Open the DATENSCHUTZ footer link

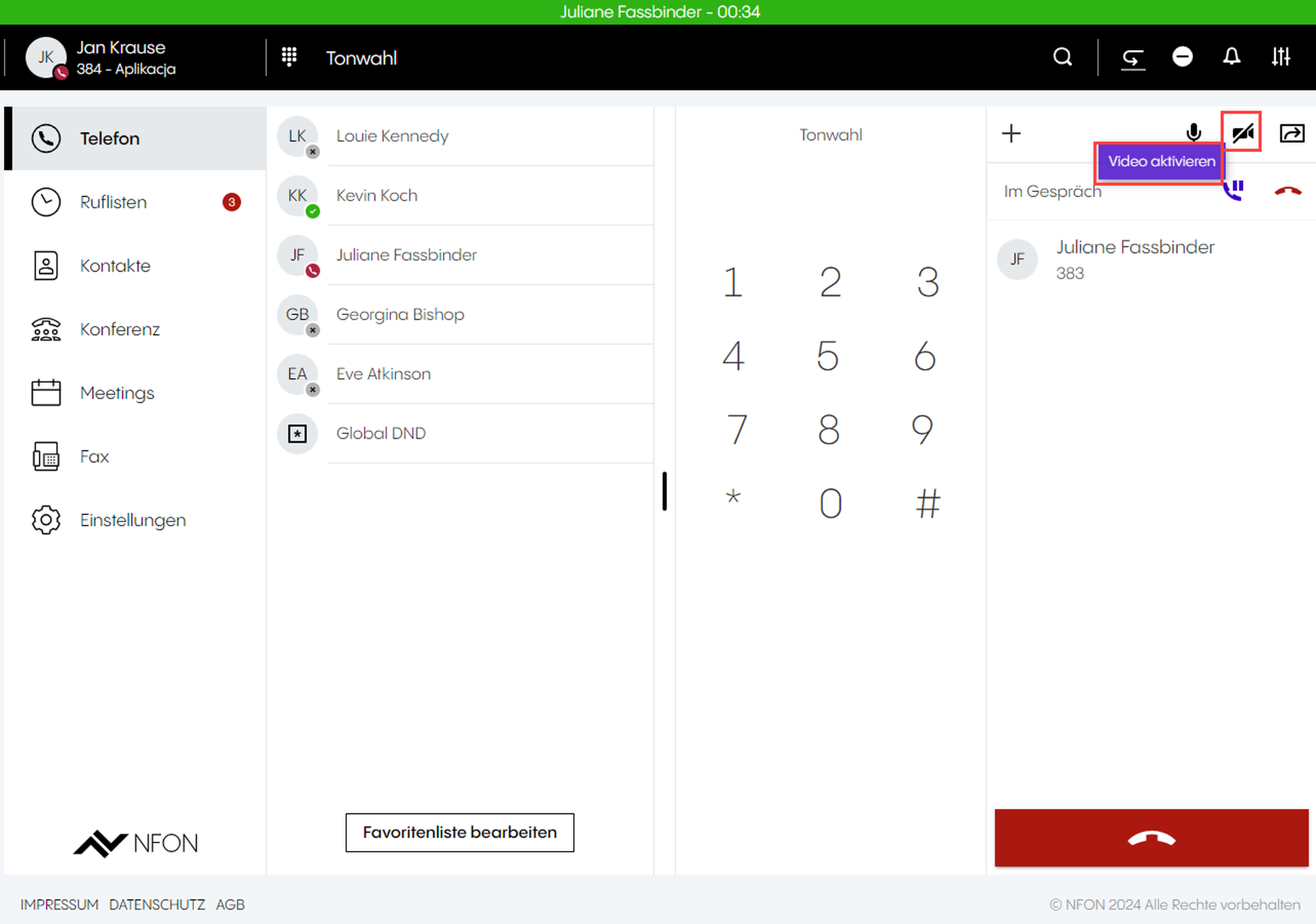point(157,905)
